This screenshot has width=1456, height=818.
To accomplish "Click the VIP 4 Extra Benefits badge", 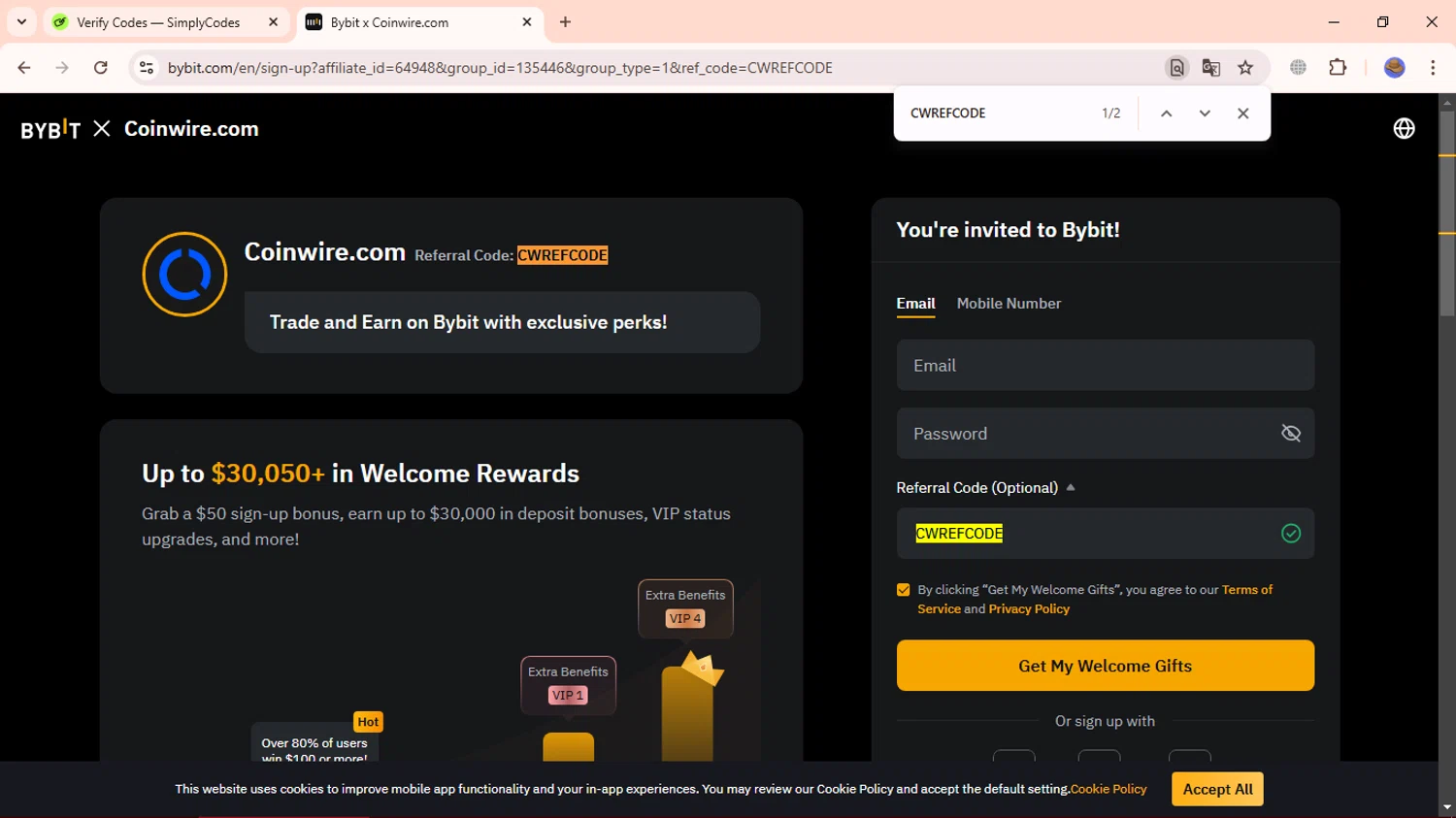I will [685, 608].
